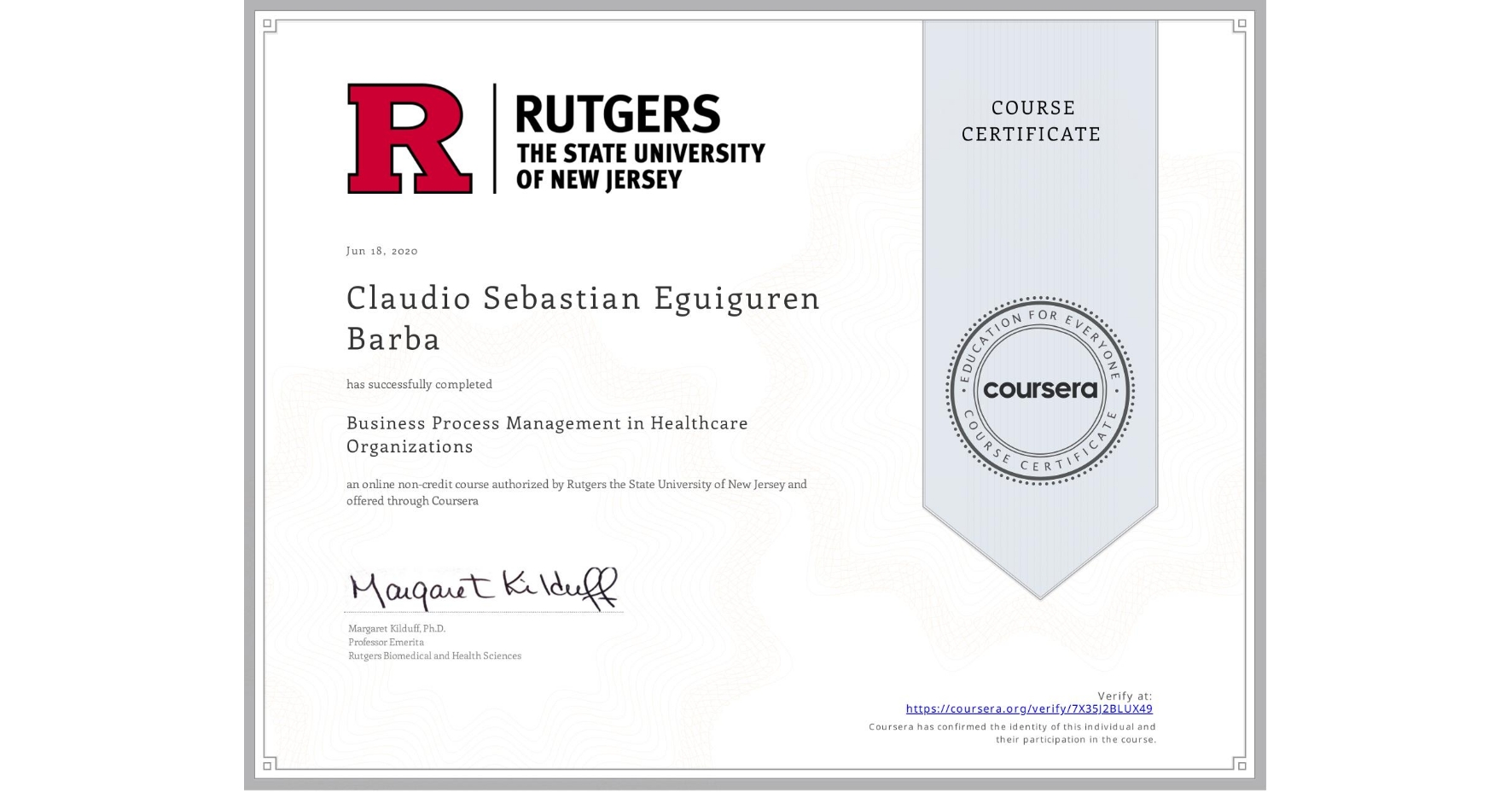This screenshot has width=1512, height=792.
Task: Select the date Jun 18, 2020
Action: point(381,250)
